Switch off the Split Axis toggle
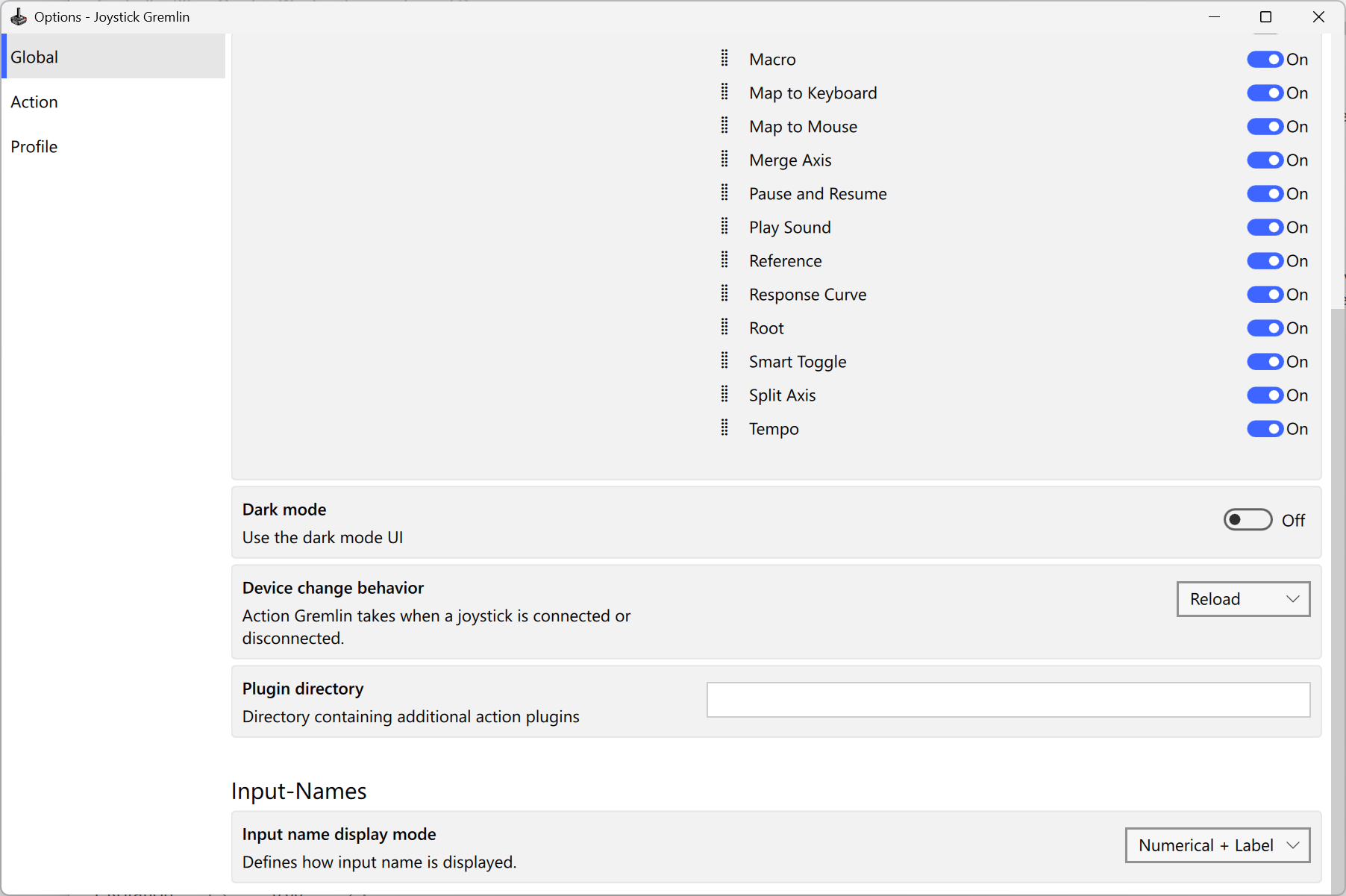1346x896 pixels. coord(1265,395)
